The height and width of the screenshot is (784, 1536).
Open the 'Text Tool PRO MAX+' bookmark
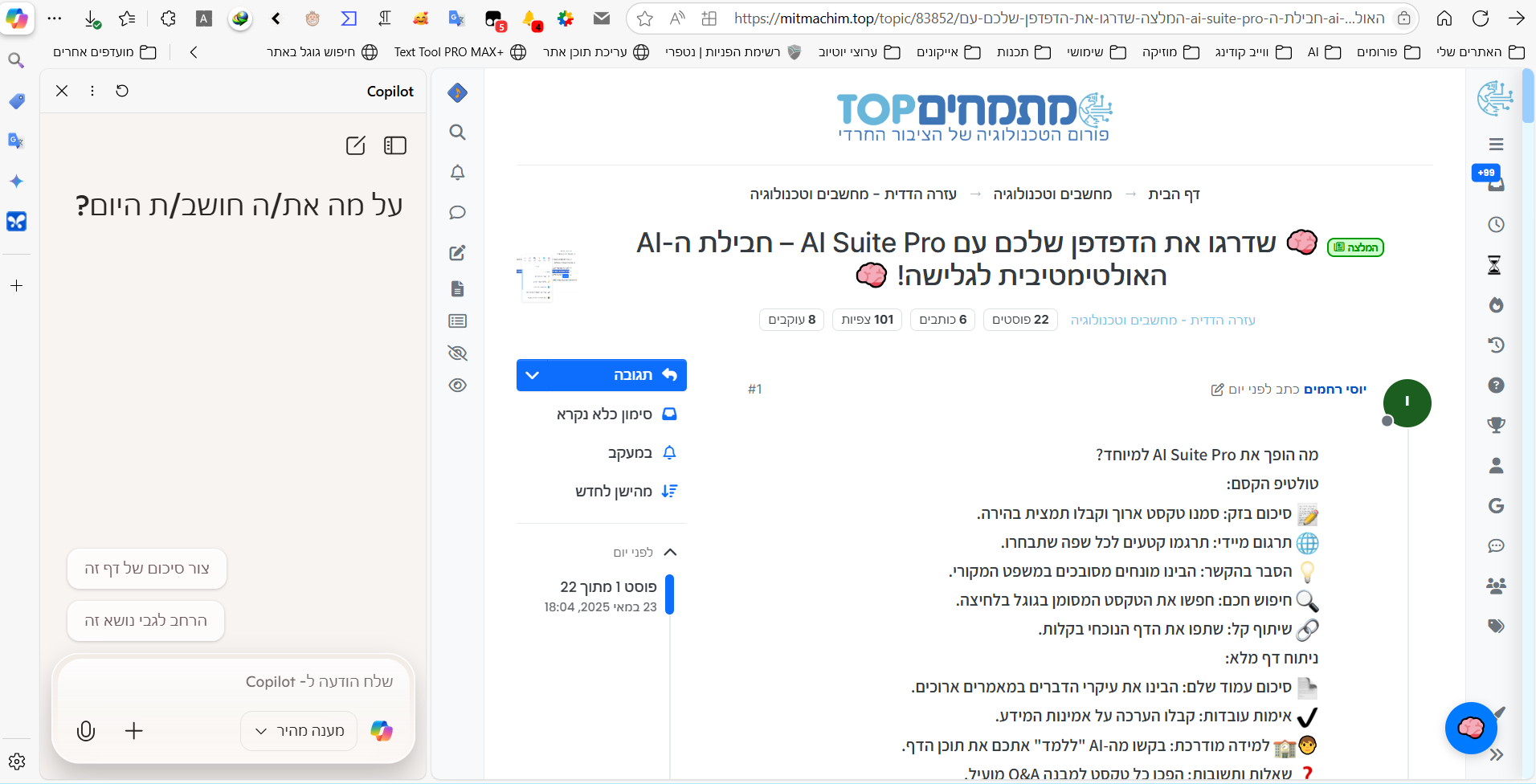460,52
